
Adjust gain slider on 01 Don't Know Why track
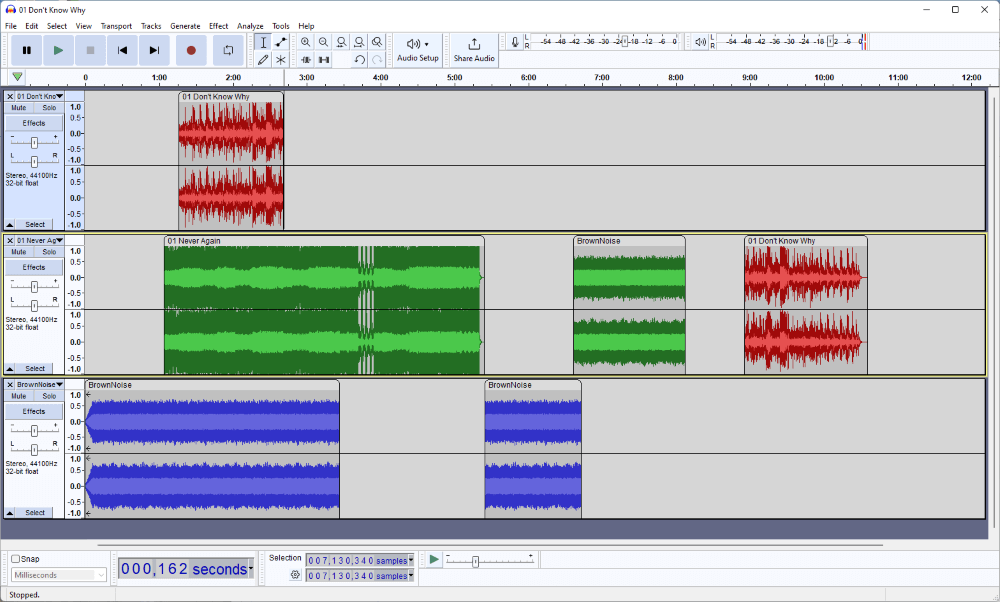pos(34,142)
